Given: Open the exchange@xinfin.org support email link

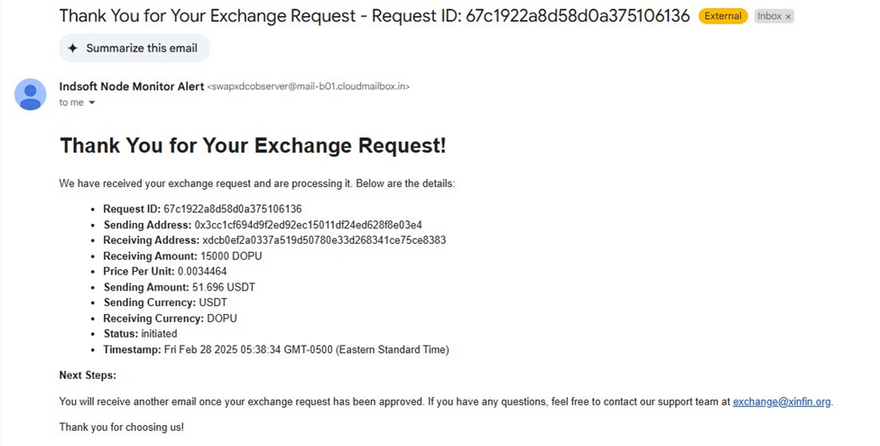Looking at the screenshot, I should 781,402.
